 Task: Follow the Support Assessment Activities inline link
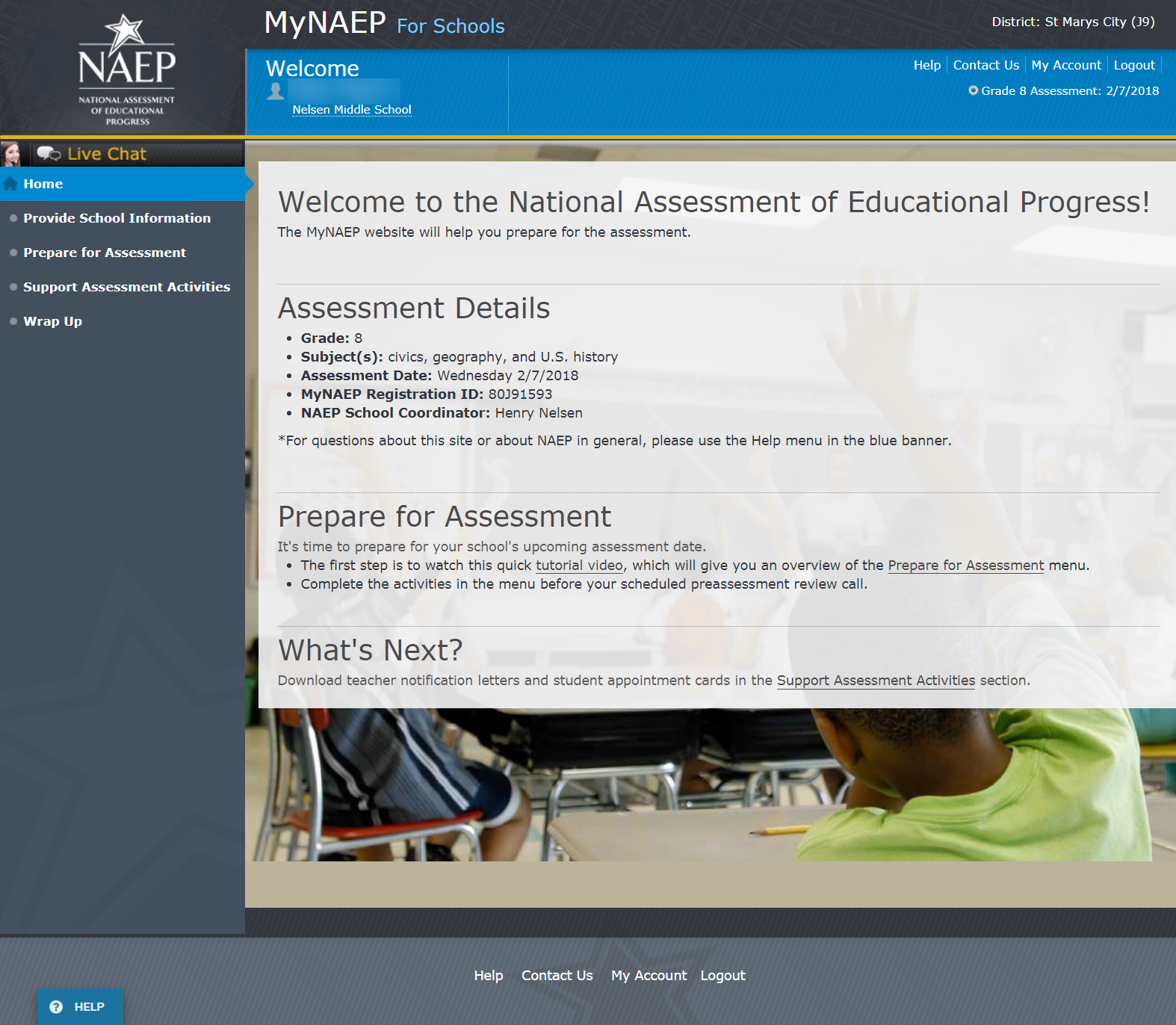tap(876, 681)
